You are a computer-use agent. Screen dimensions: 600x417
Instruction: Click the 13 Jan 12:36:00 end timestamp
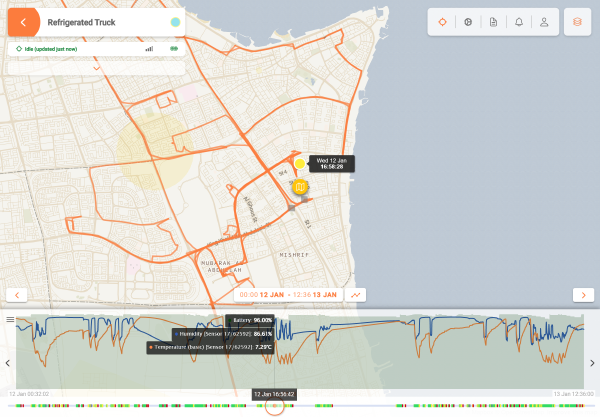coord(574,394)
